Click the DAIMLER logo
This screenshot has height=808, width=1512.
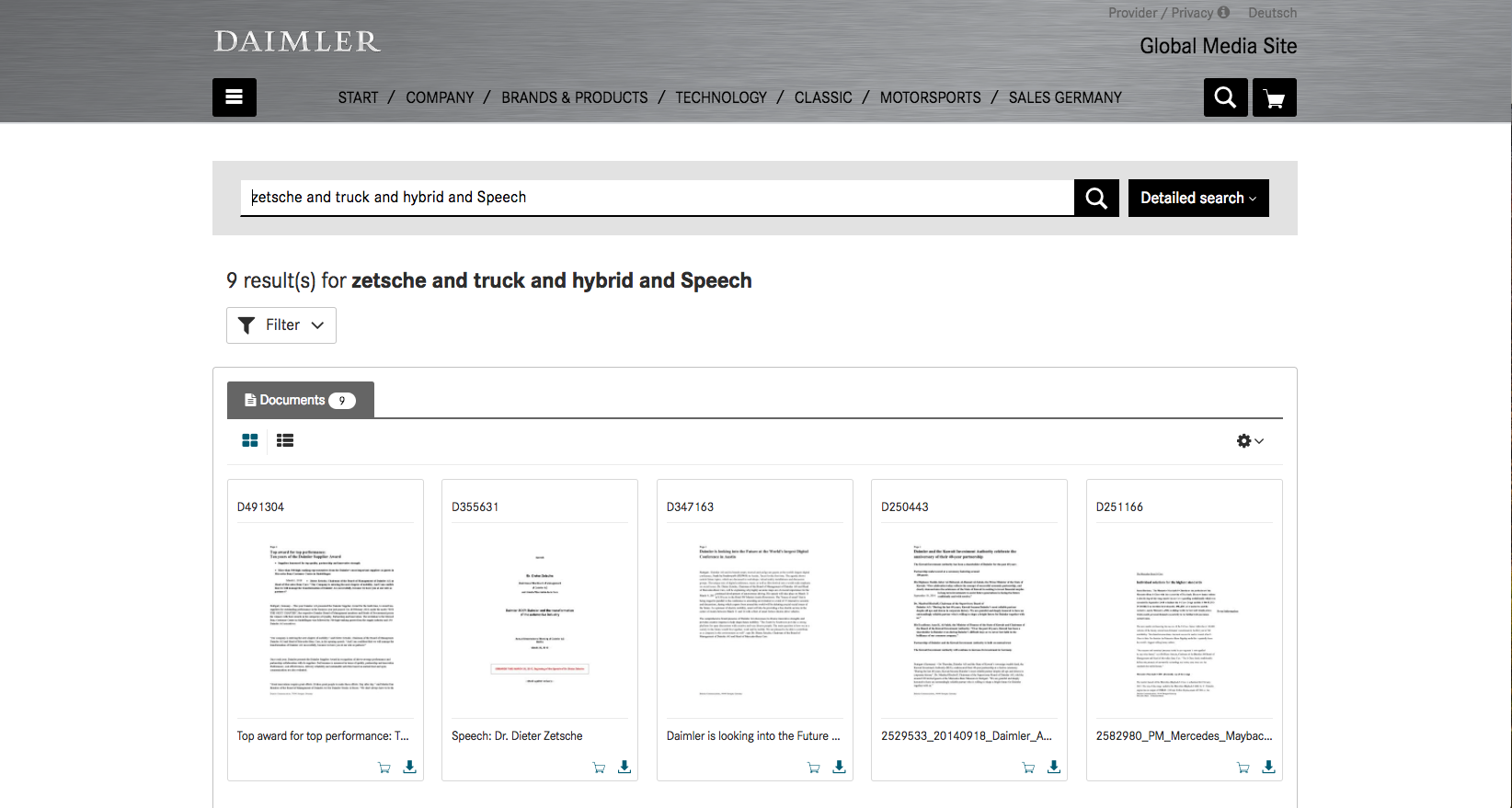click(x=297, y=41)
